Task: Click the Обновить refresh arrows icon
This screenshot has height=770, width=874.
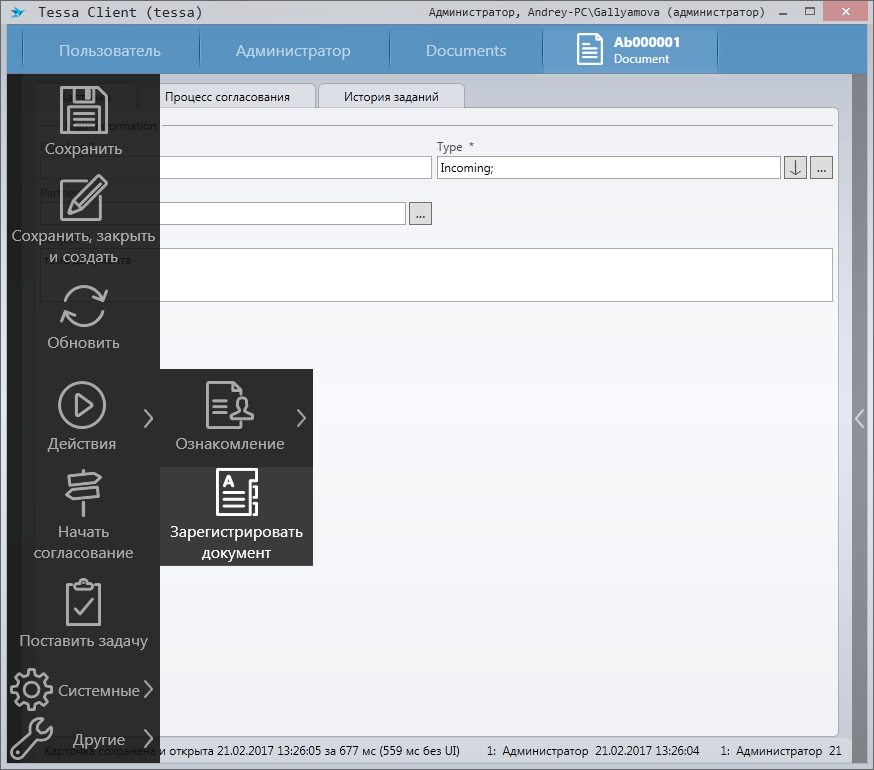Action: 83,305
